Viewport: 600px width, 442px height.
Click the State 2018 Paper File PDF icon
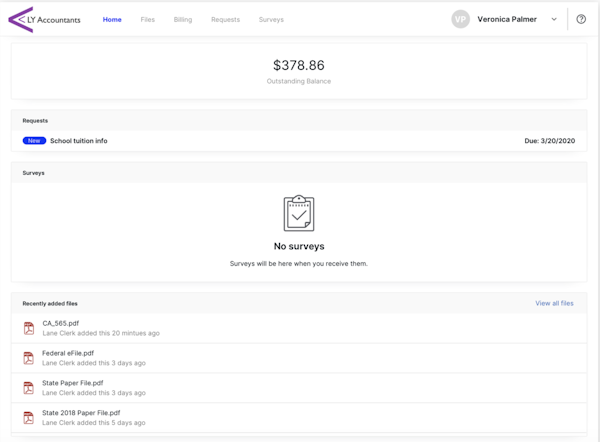(29, 418)
